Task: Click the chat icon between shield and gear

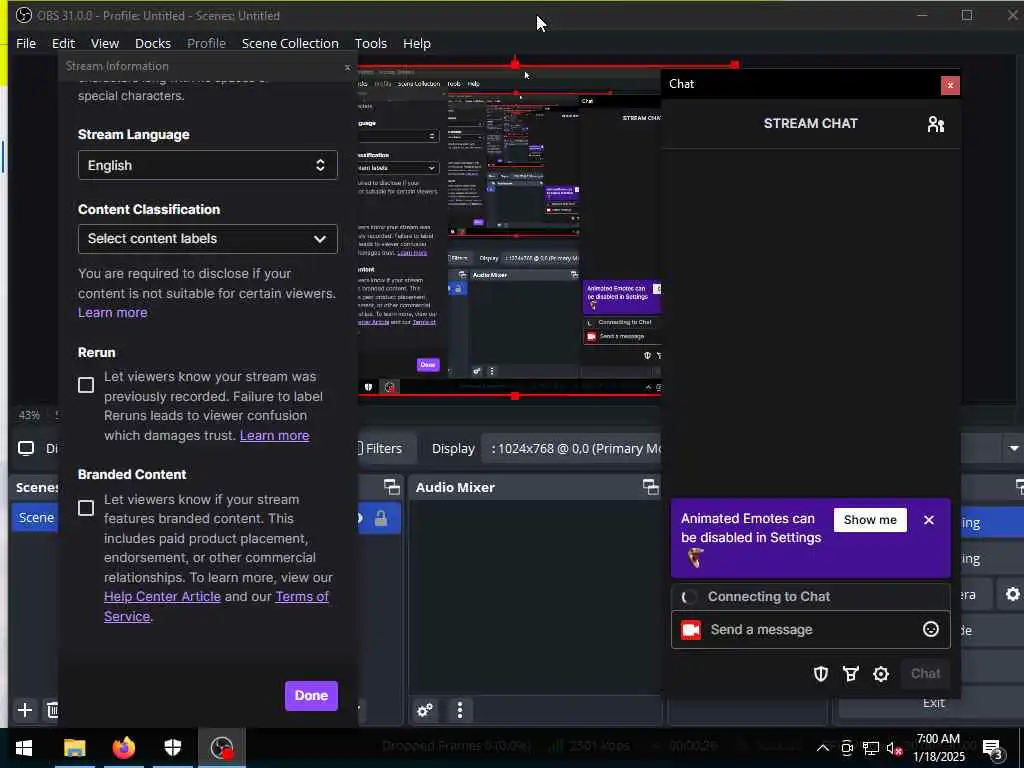Action: click(851, 674)
